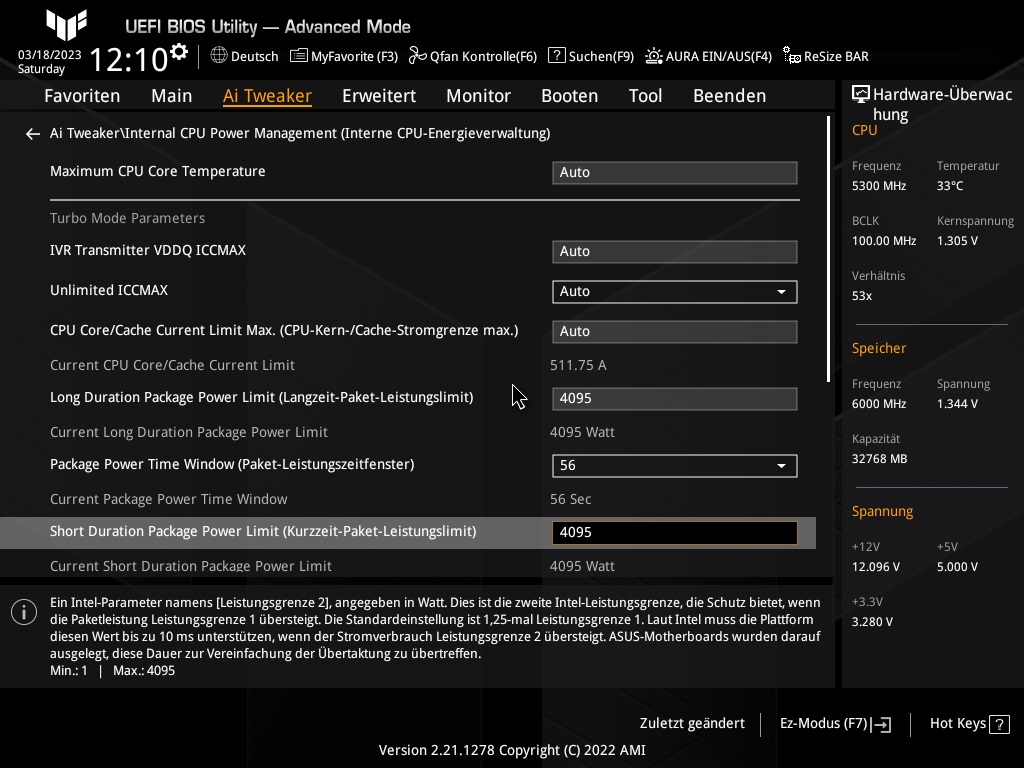The image size is (1024, 768).
Task: Click Zuletzt geändert
Action: [692, 724]
